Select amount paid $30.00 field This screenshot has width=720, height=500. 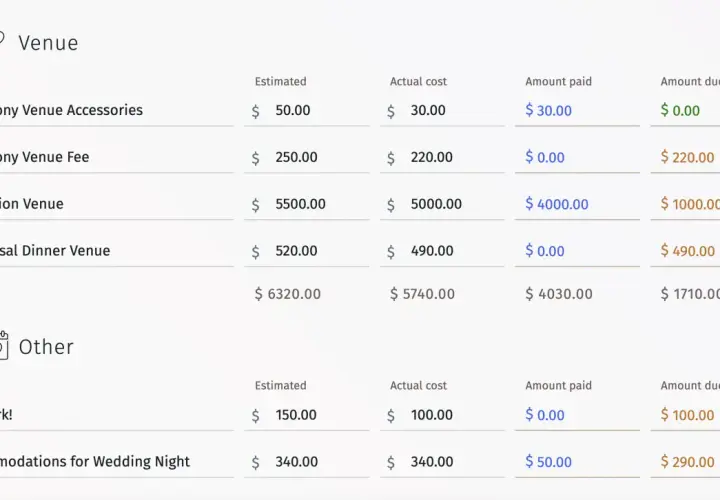click(x=577, y=111)
